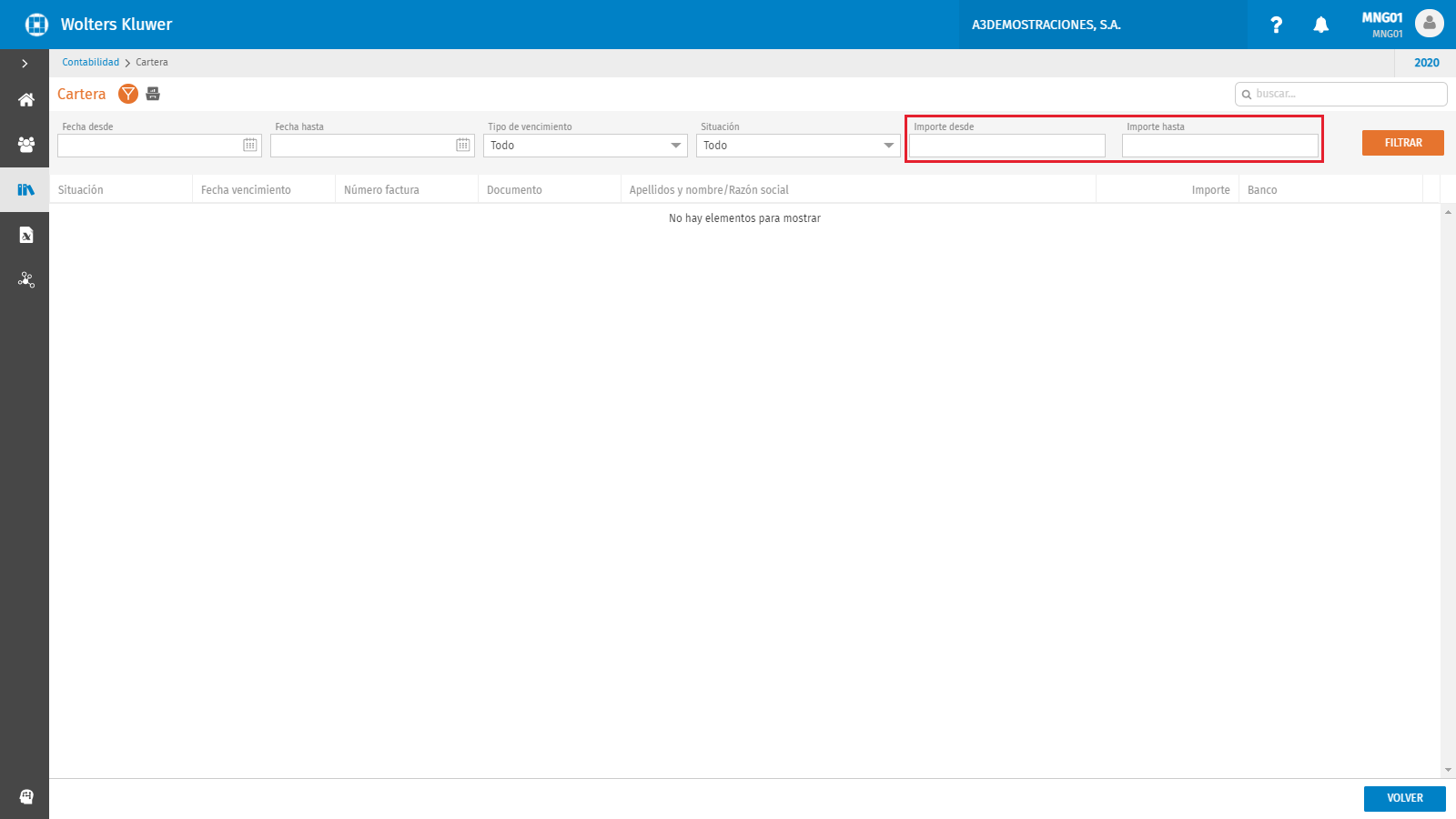Viewport: 1456px width, 819px height.
Task: Click the 'No hay elementos para mostrar' message
Action: (744, 218)
